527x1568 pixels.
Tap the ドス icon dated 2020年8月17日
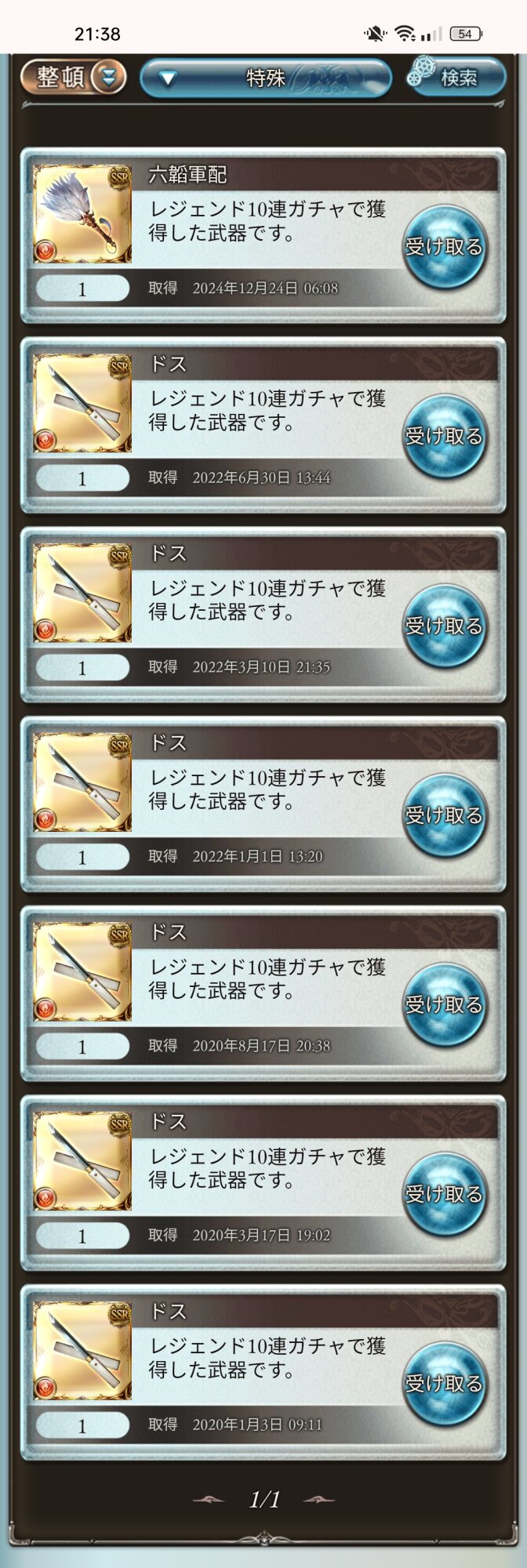tap(82, 971)
